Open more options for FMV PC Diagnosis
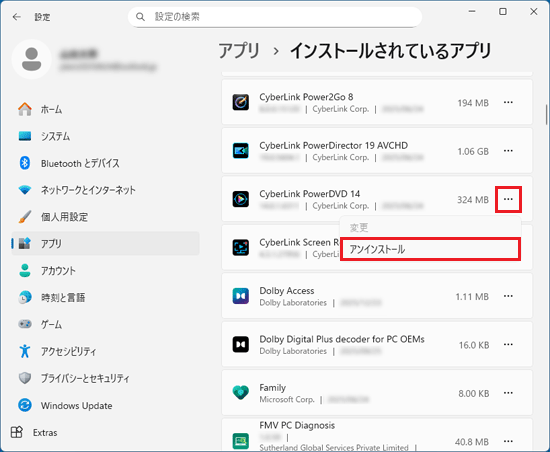Viewport: 550px width, 452px height. pyautogui.click(x=508, y=441)
